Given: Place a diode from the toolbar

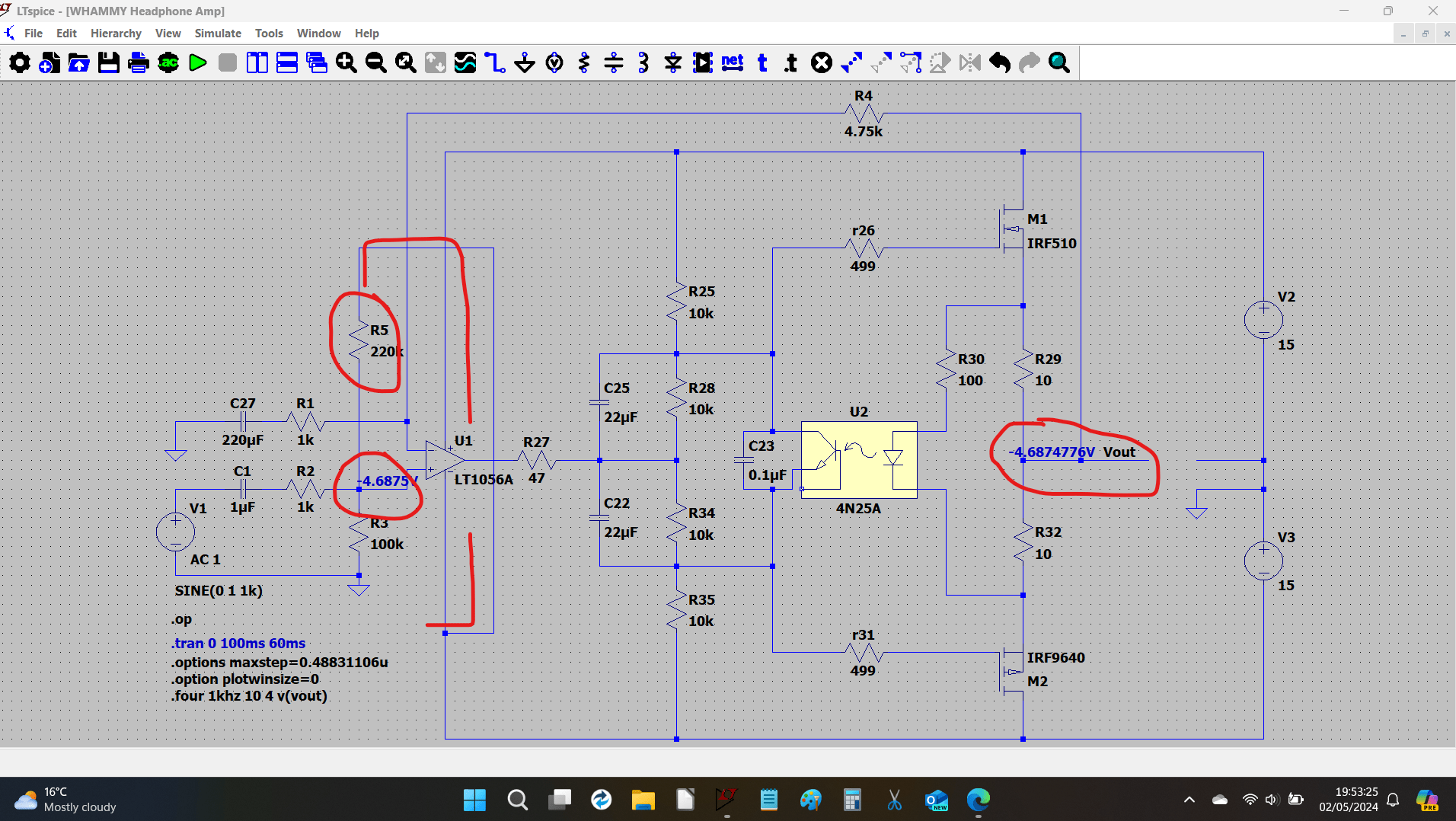Looking at the screenshot, I should pos(673,62).
